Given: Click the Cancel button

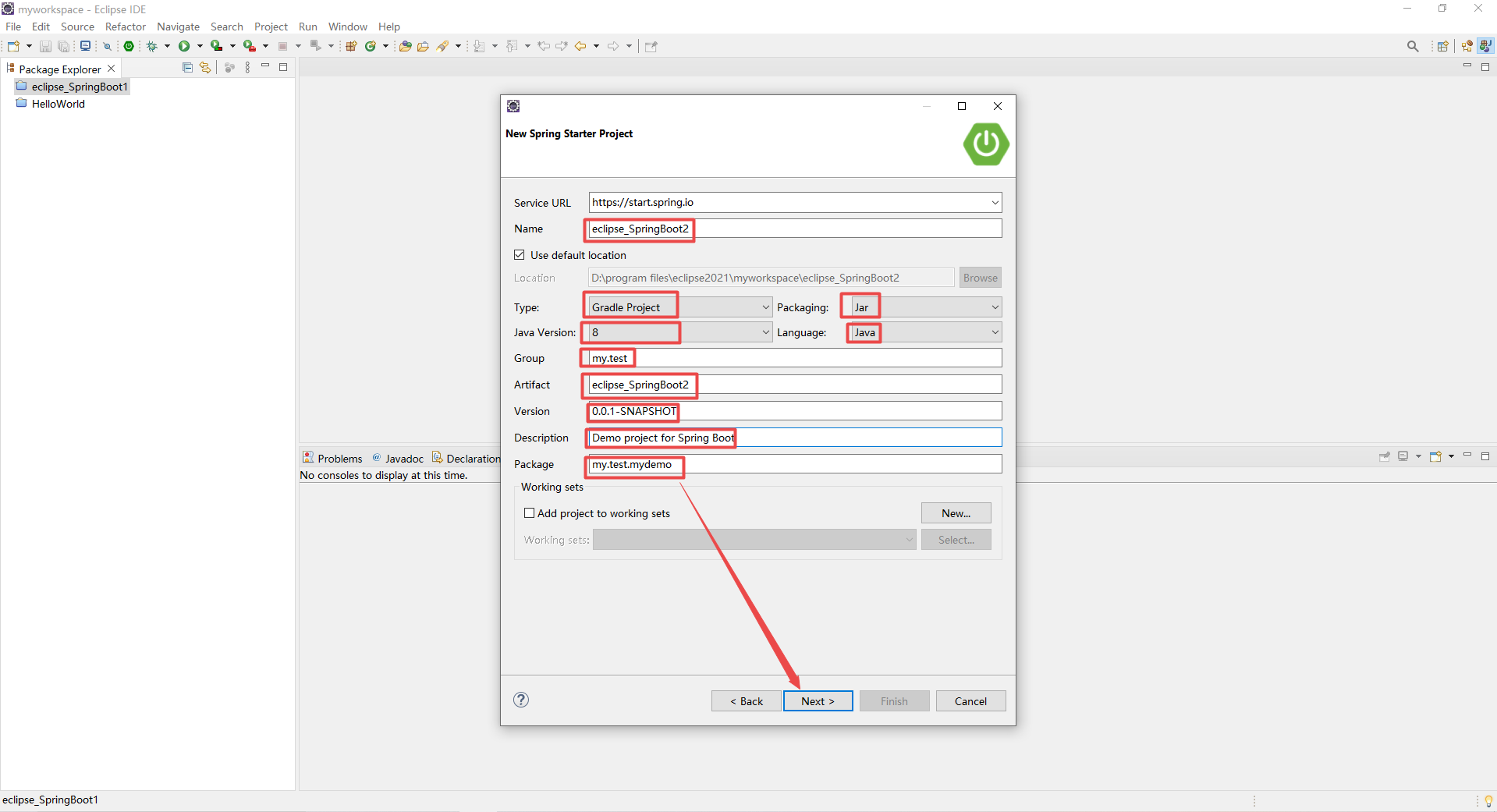Looking at the screenshot, I should coord(970,701).
